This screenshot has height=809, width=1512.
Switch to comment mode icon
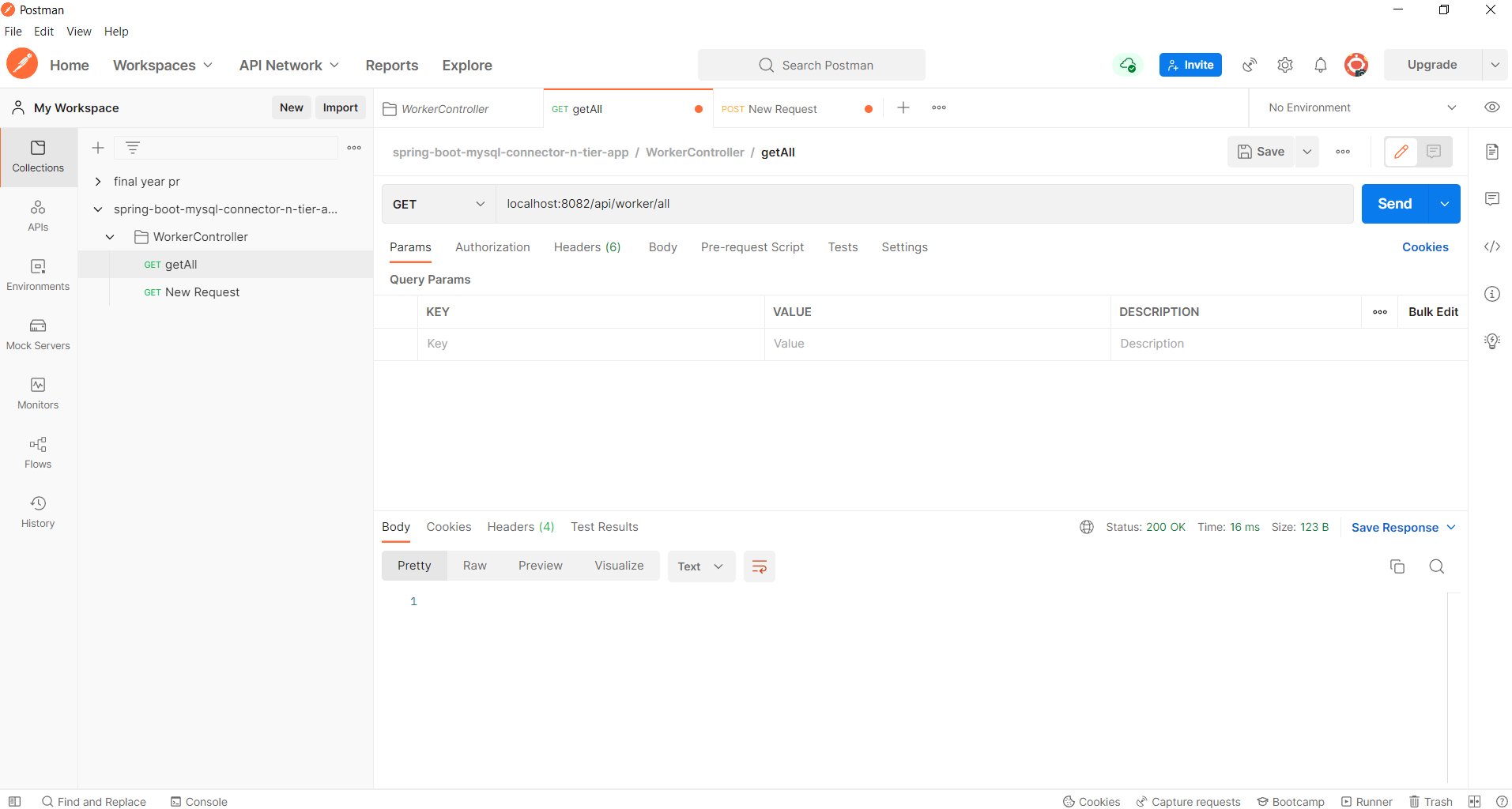coord(1434,152)
